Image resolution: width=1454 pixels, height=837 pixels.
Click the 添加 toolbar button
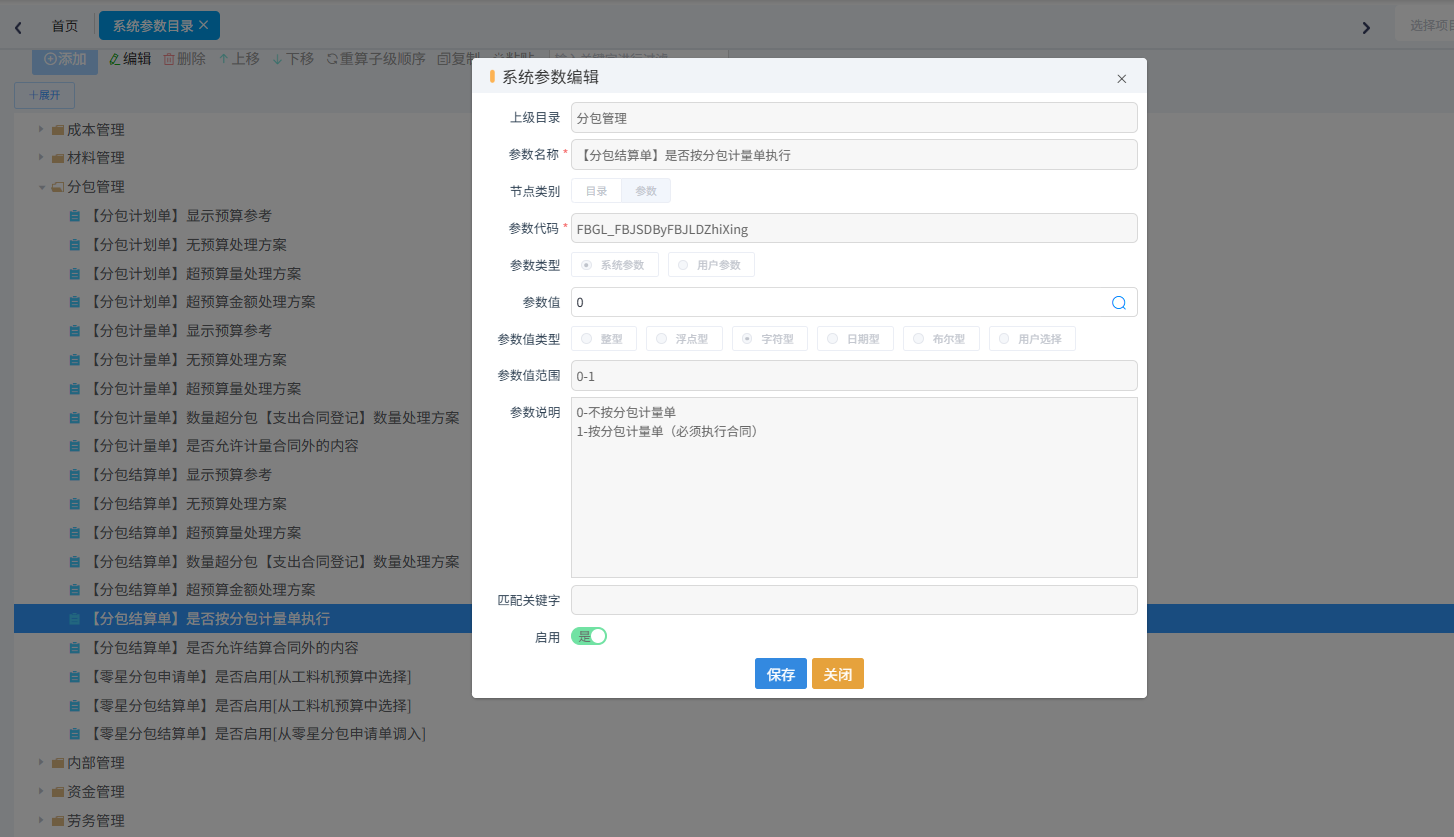click(x=65, y=60)
